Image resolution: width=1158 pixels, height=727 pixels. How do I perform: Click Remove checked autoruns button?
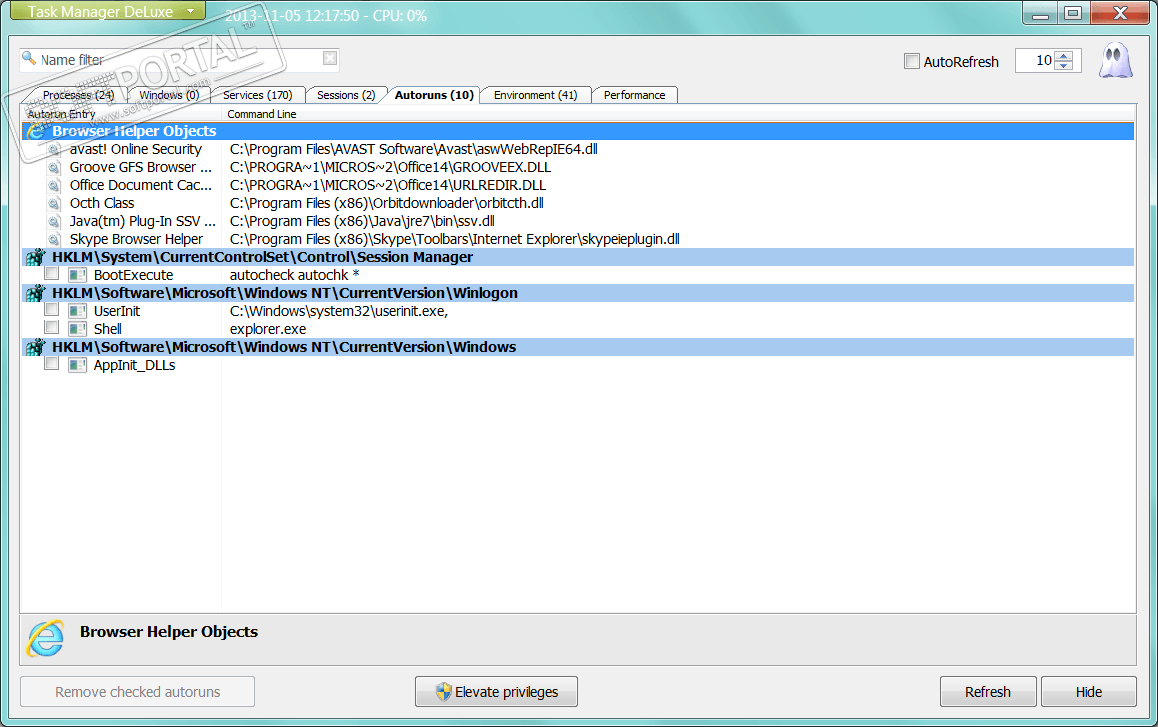(x=137, y=692)
